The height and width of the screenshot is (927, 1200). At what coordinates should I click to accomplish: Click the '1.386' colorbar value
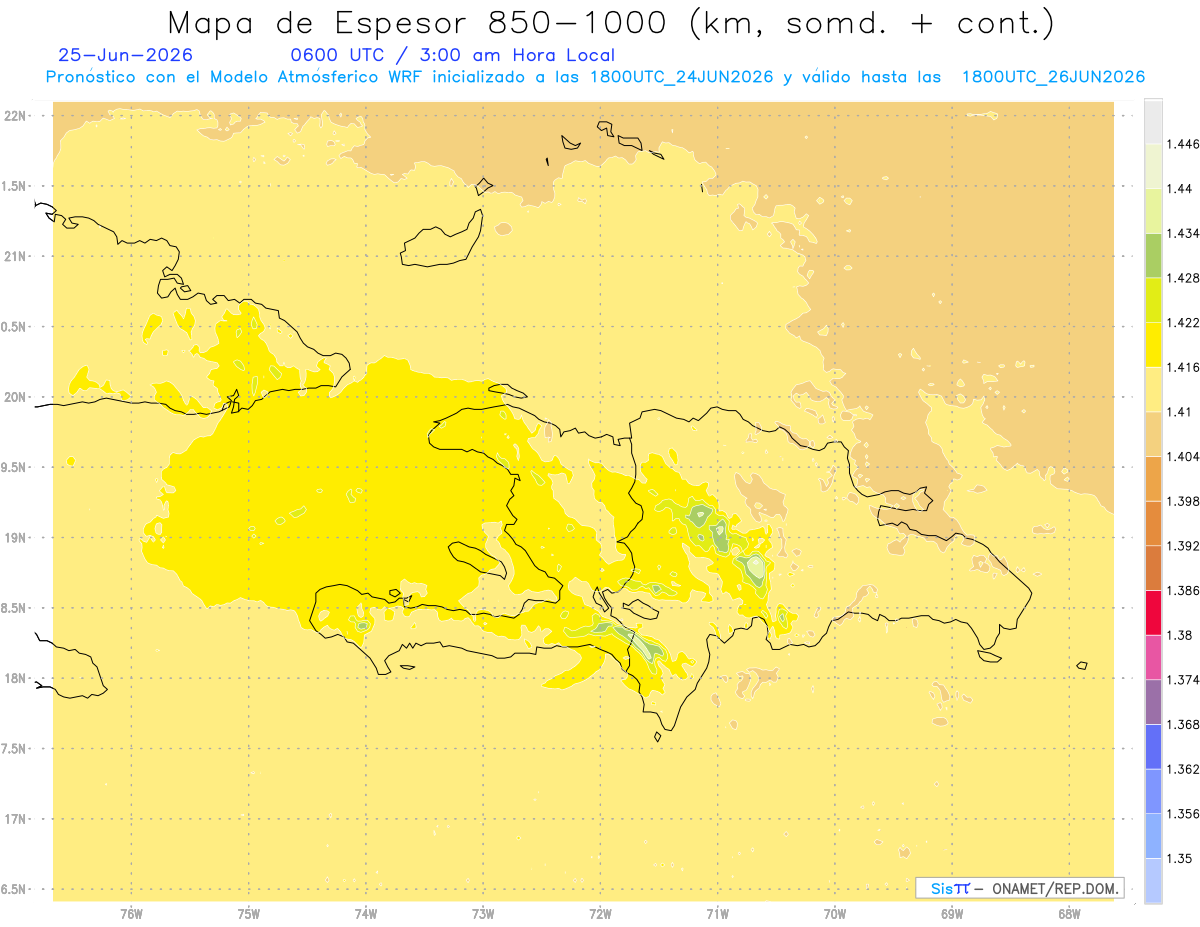pyautogui.click(x=1182, y=591)
